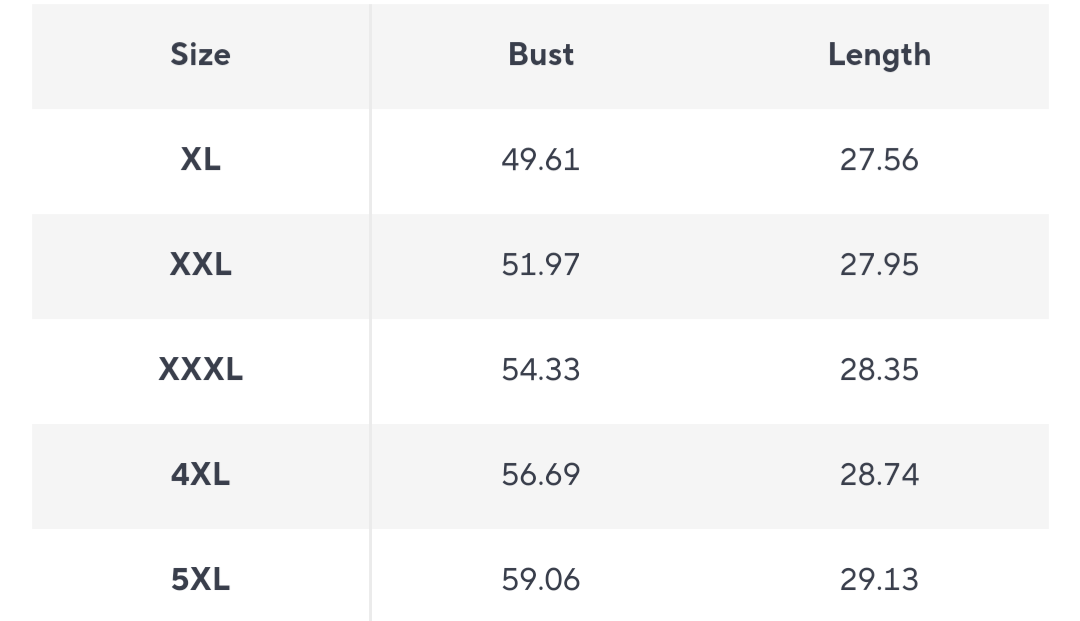This screenshot has height=621, width=1080.
Task: Click the vertical divider beside Size column
Action: tap(370, 320)
